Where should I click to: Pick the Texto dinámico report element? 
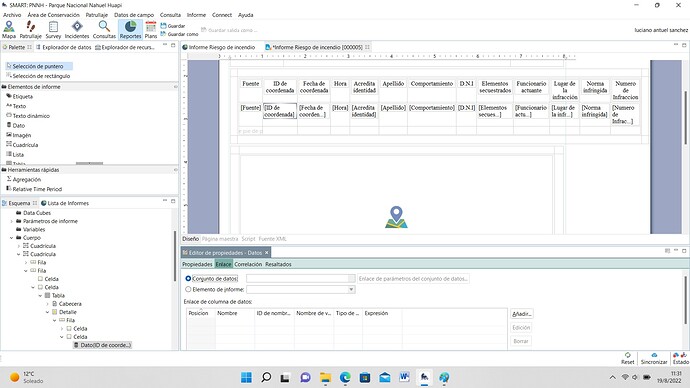pos(28,116)
